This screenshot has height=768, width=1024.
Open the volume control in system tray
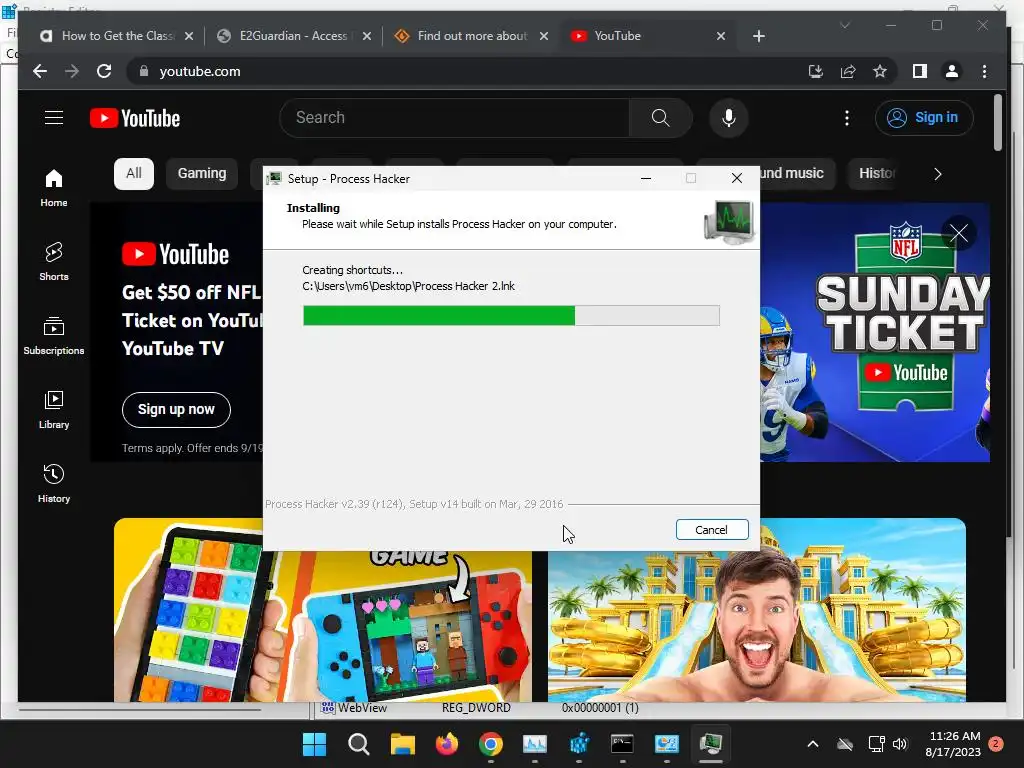[x=900, y=744]
